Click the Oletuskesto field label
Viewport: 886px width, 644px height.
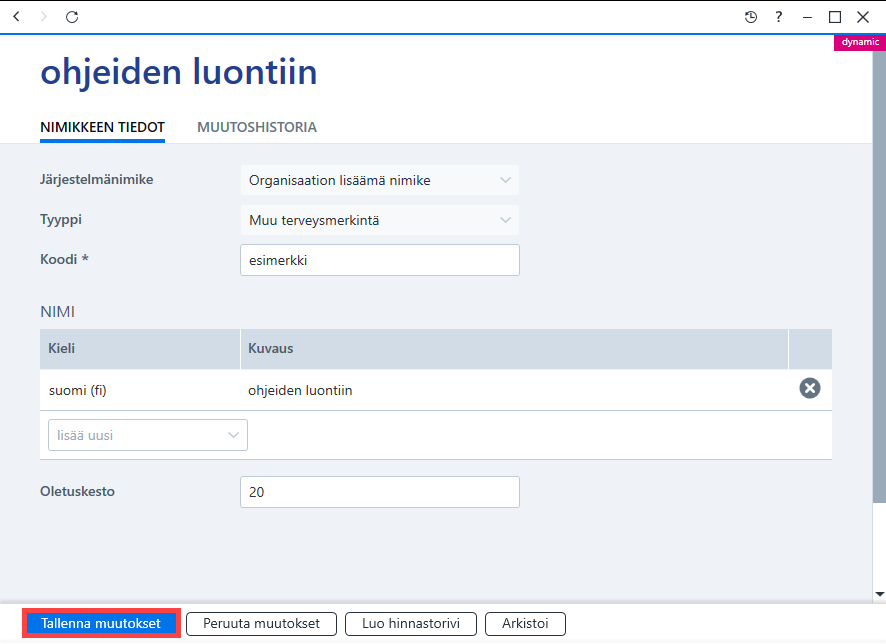(77, 491)
